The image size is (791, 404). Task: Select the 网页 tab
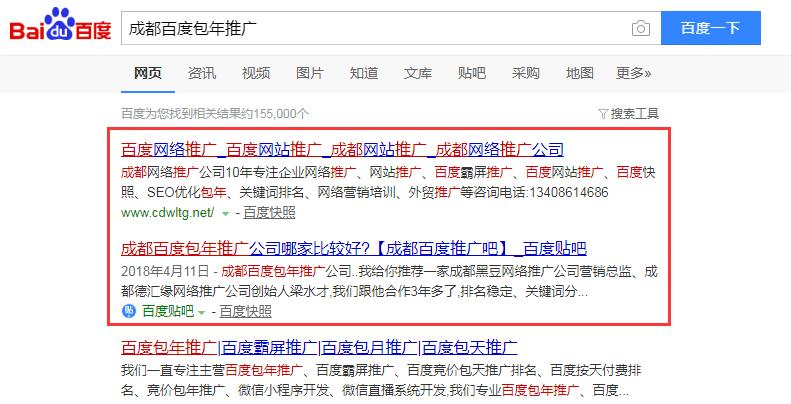pyautogui.click(x=148, y=74)
